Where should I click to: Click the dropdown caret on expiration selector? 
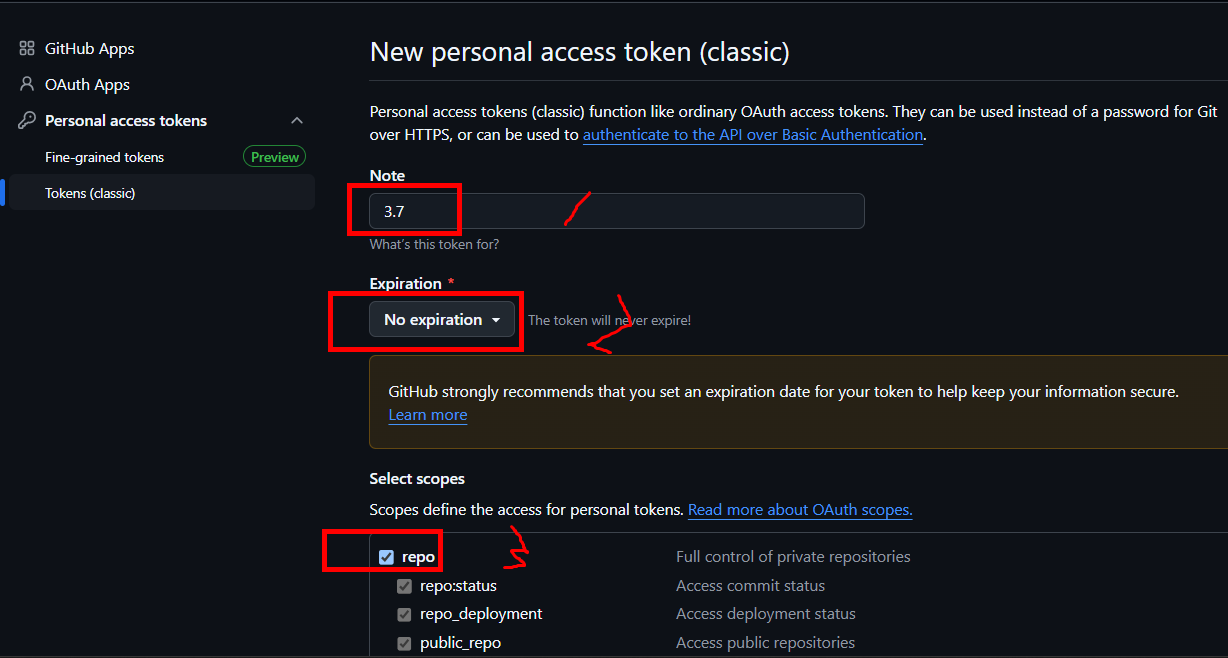[x=495, y=321]
